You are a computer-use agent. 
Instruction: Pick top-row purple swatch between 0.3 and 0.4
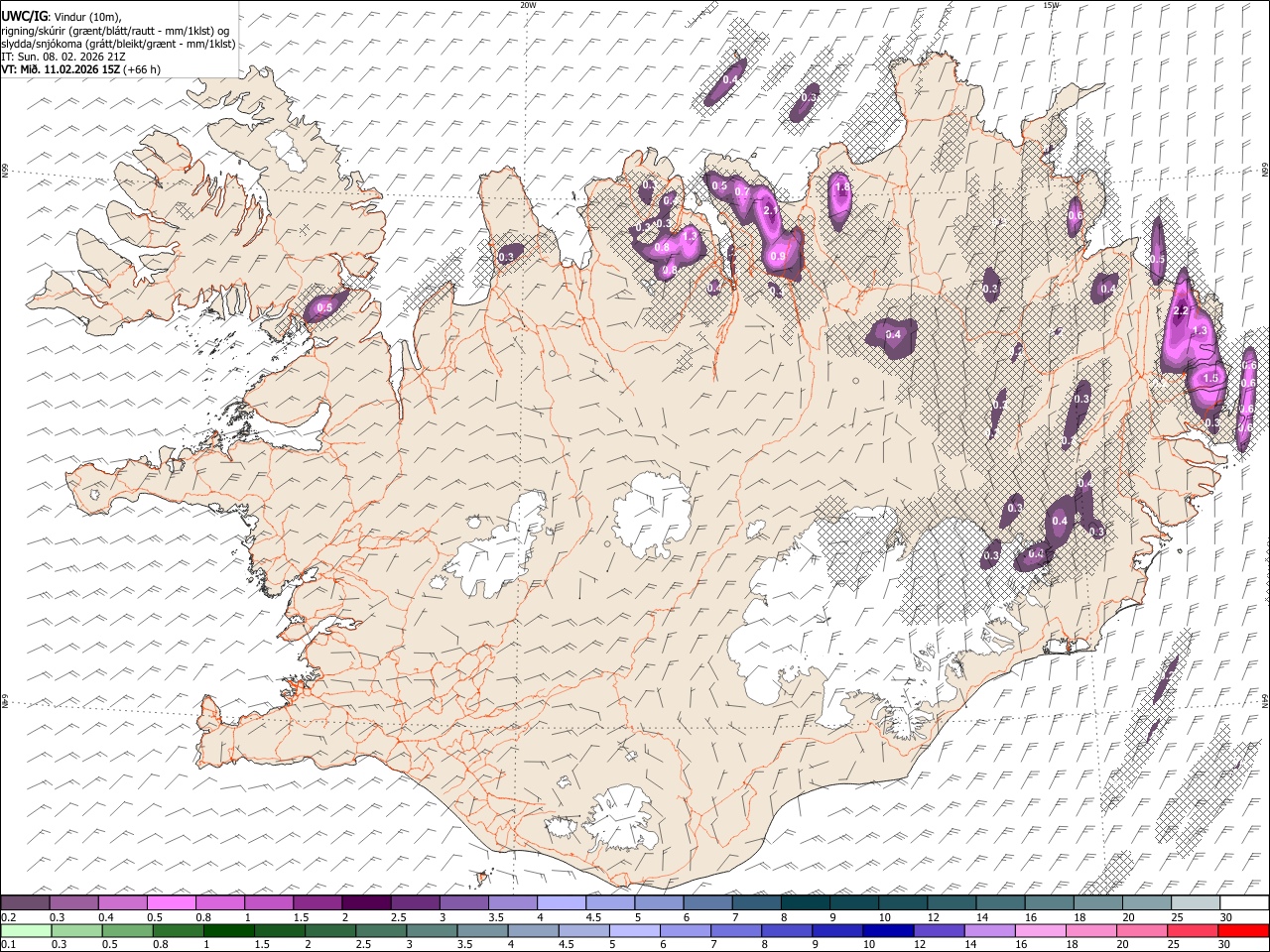click(x=74, y=902)
